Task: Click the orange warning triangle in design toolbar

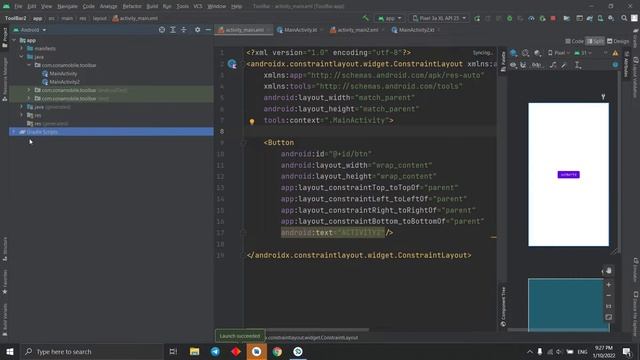Action: [x=615, y=53]
